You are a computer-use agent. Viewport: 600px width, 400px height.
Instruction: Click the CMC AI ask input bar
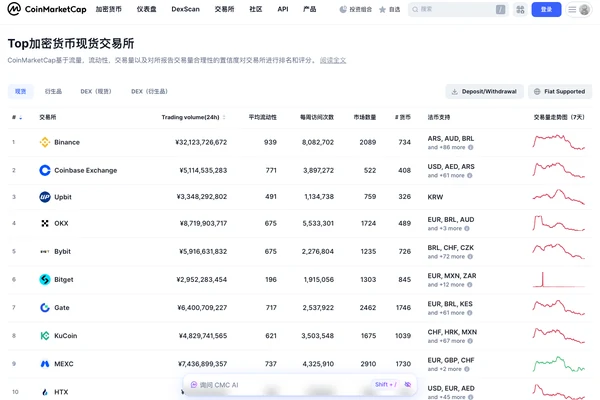point(300,385)
